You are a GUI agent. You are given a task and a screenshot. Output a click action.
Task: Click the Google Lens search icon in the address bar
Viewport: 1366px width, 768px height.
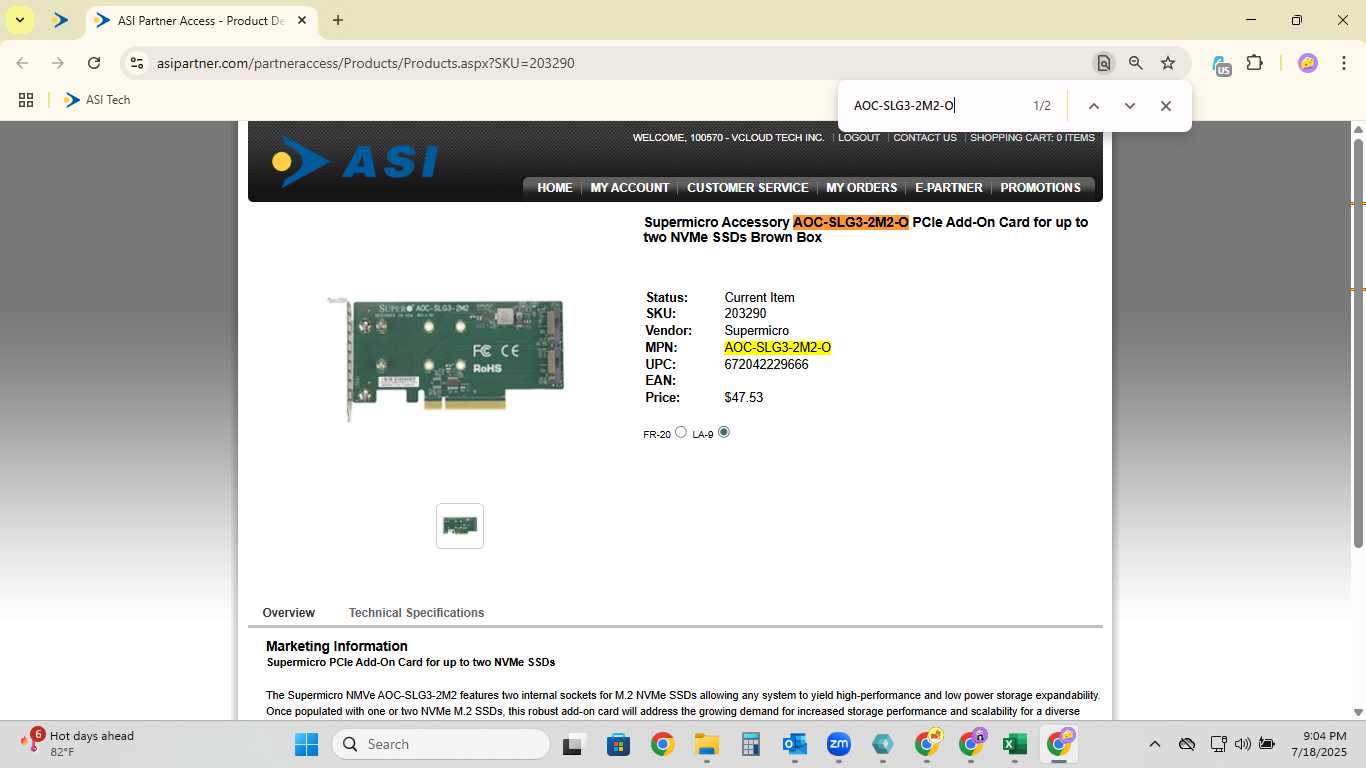(1103, 63)
